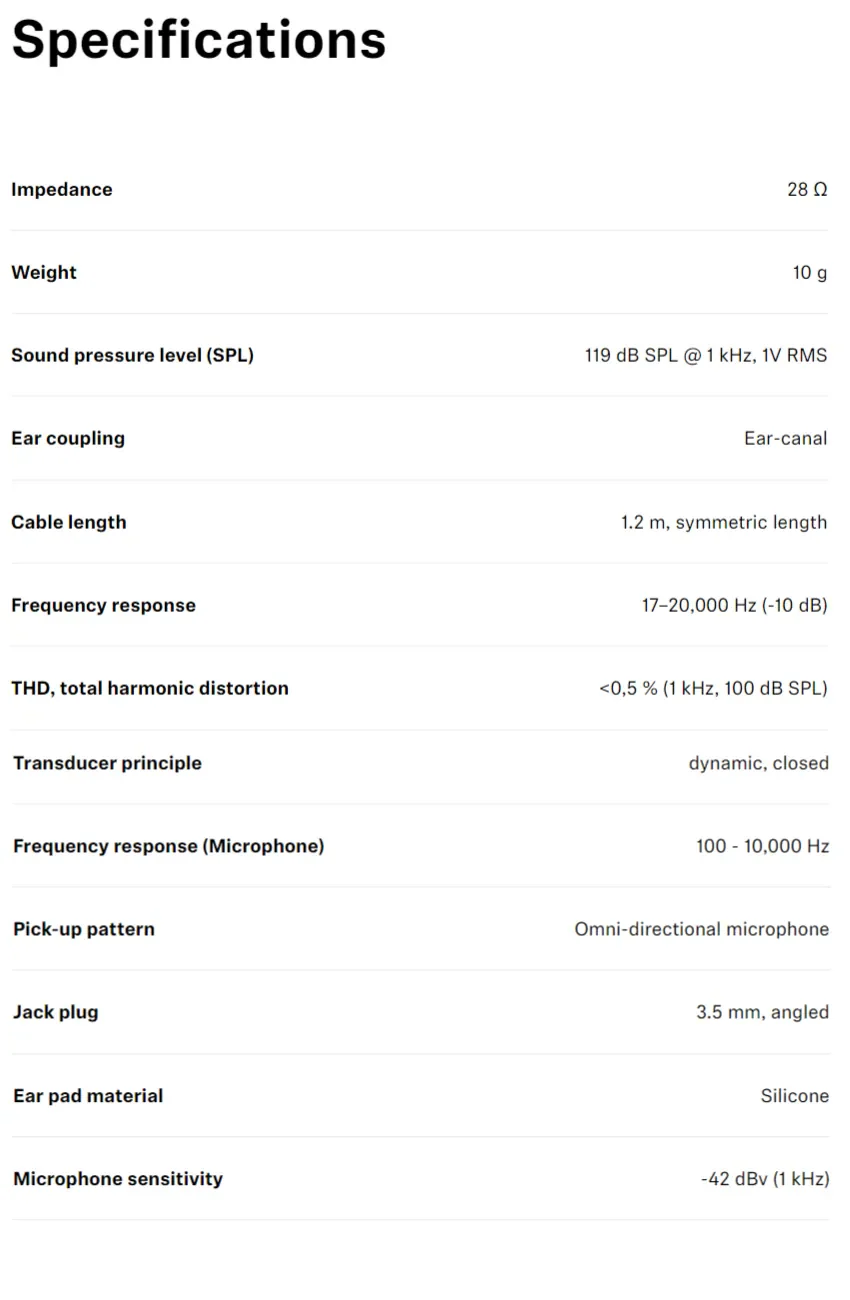Click the Omni-directional microphone value
The height and width of the screenshot is (1300, 850).
[x=702, y=929]
